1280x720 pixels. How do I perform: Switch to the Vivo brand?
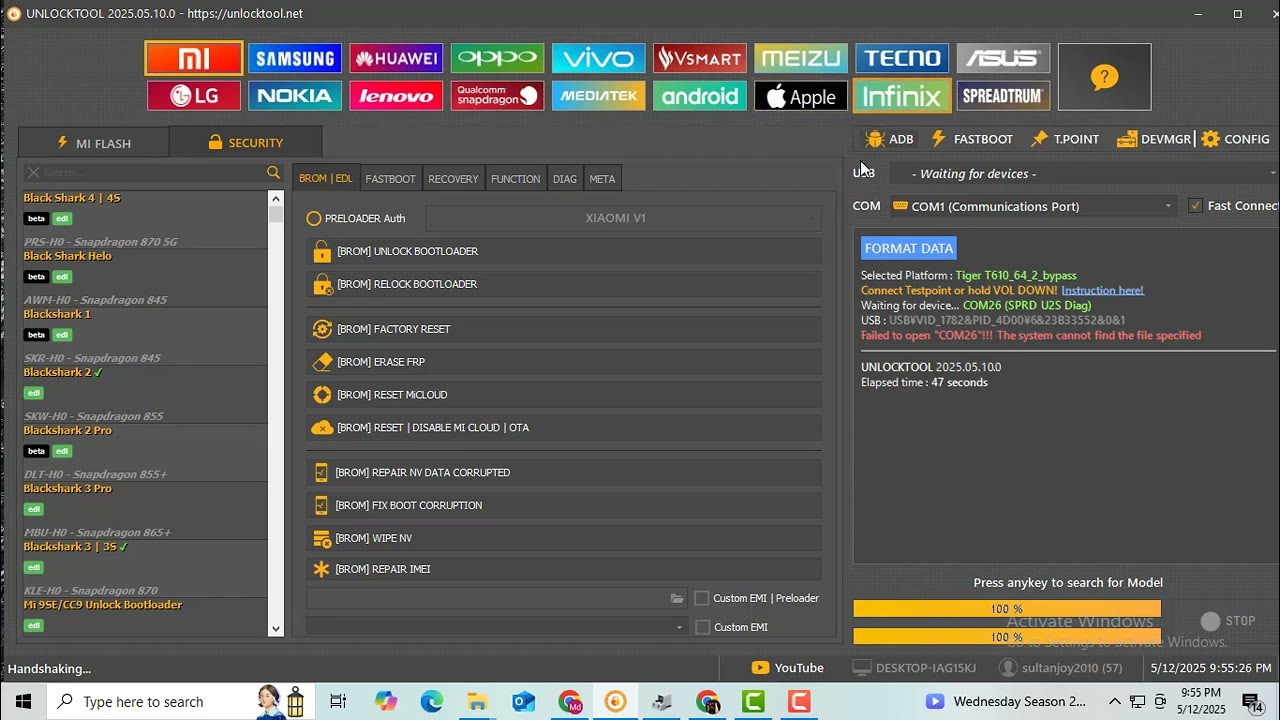pos(598,58)
